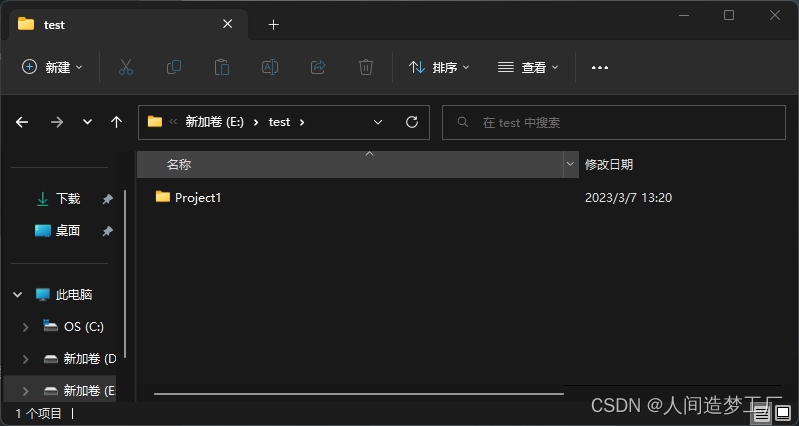Click pin icon beside 桌面

(108, 231)
